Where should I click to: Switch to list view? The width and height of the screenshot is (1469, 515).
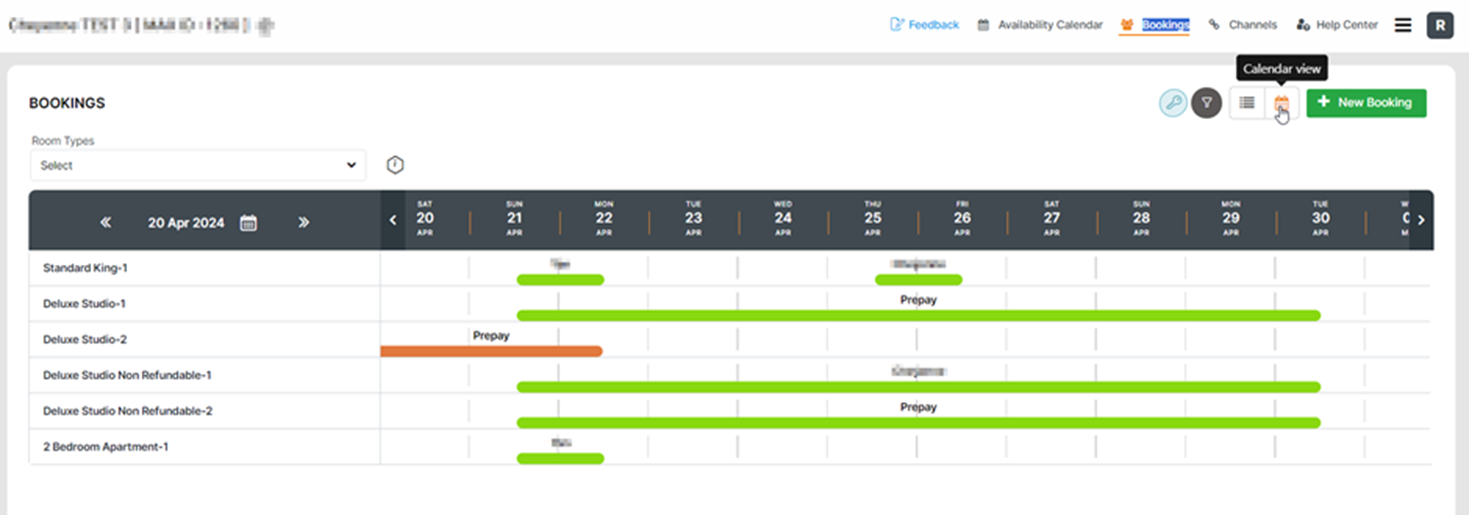pos(1247,103)
